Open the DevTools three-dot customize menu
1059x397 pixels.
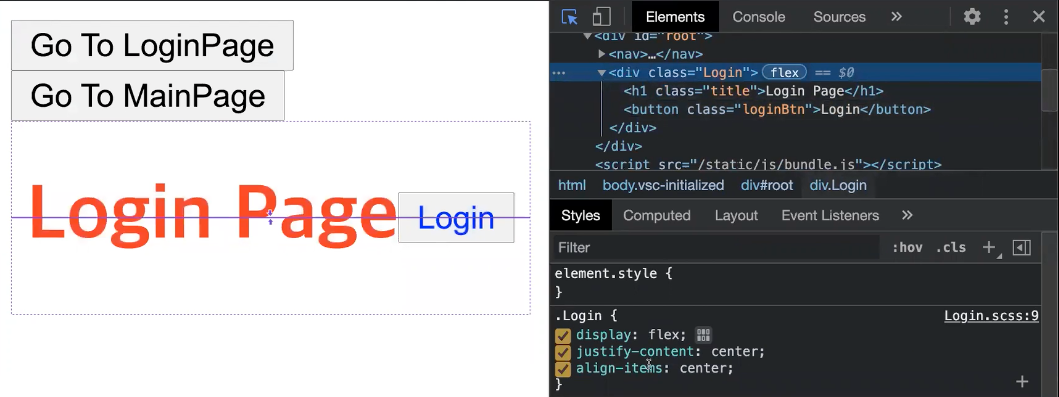tap(1006, 17)
